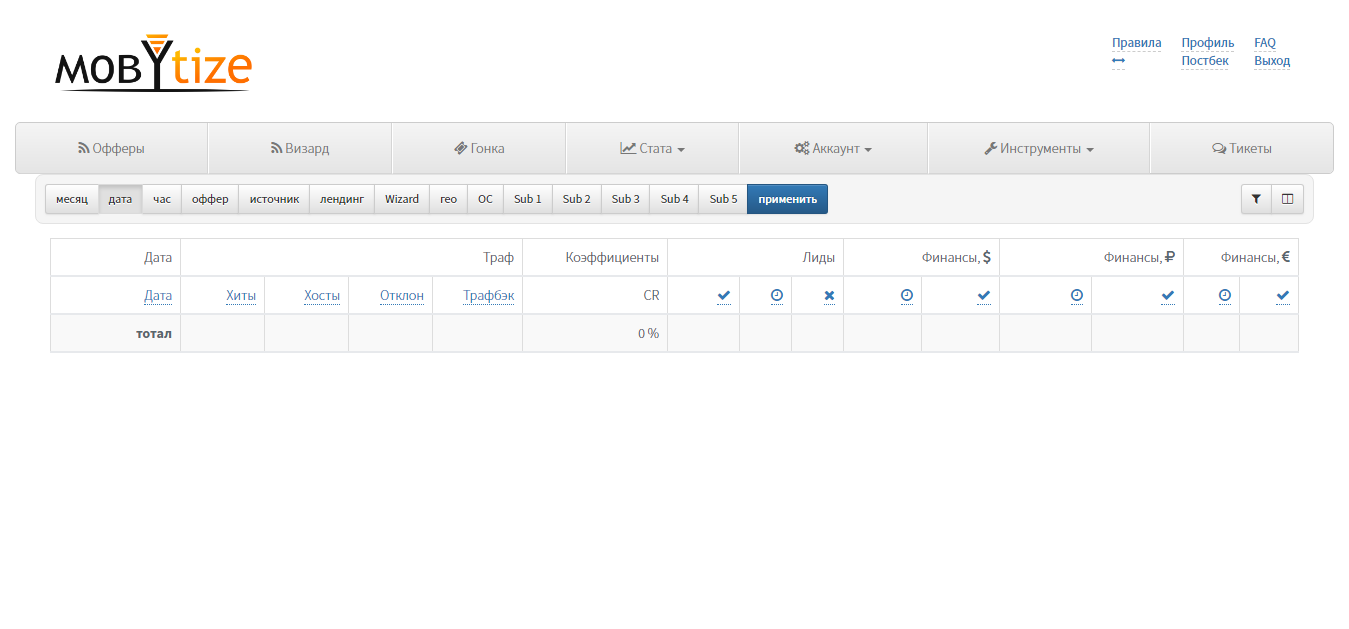Click the тотал row label
The width and height of the screenshot is (1349, 629).
[x=154, y=333]
